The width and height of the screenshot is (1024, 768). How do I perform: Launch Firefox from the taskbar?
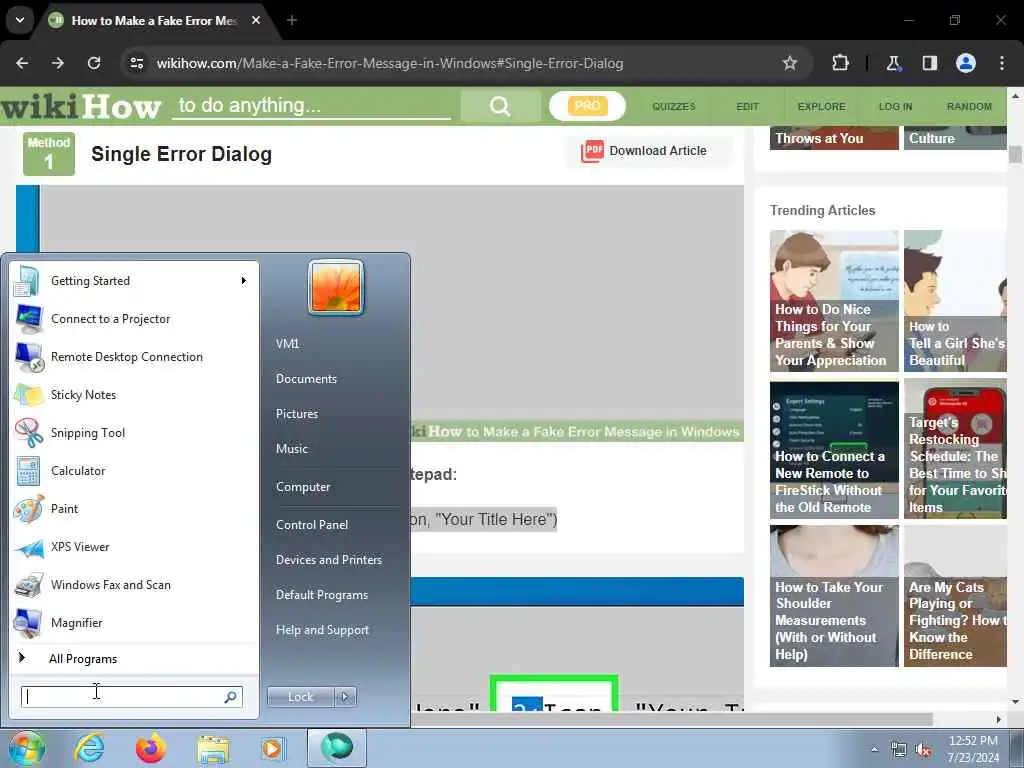point(151,748)
